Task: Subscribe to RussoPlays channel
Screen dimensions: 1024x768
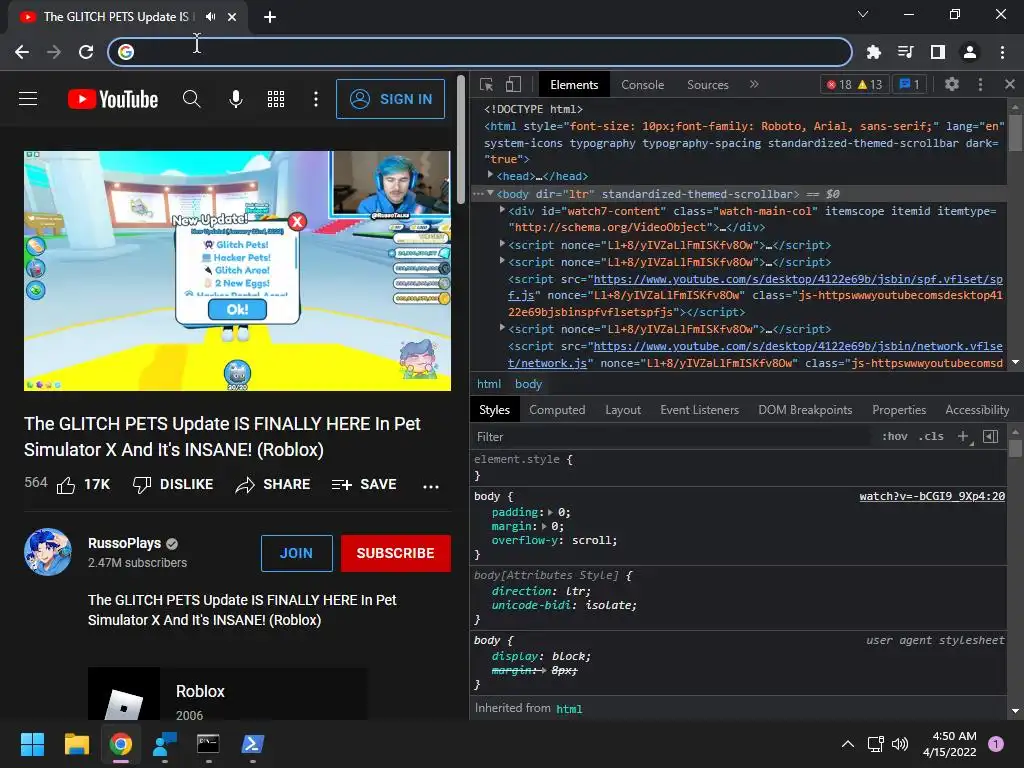Action: pos(396,553)
